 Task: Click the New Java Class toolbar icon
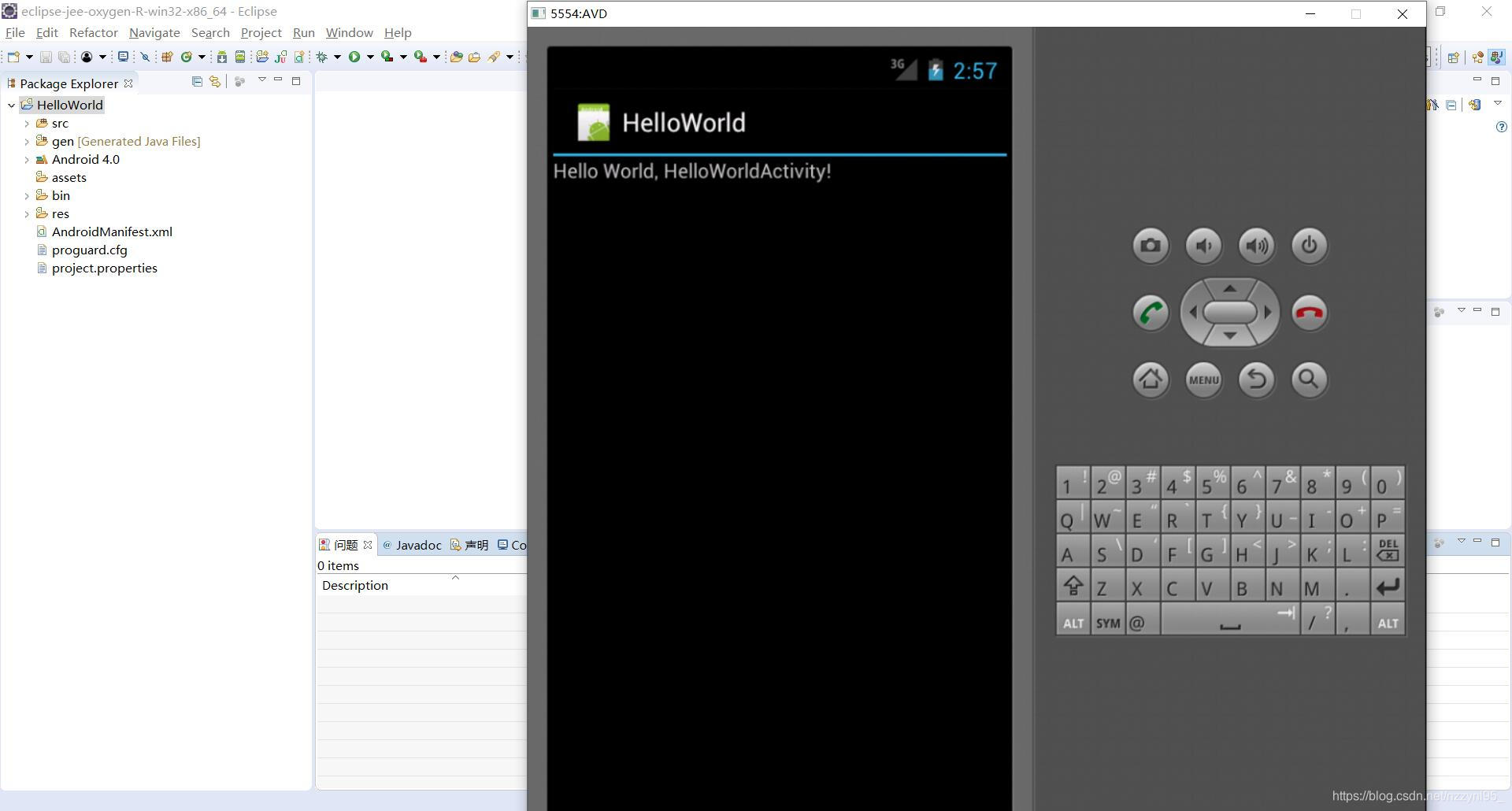tap(187, 57)
